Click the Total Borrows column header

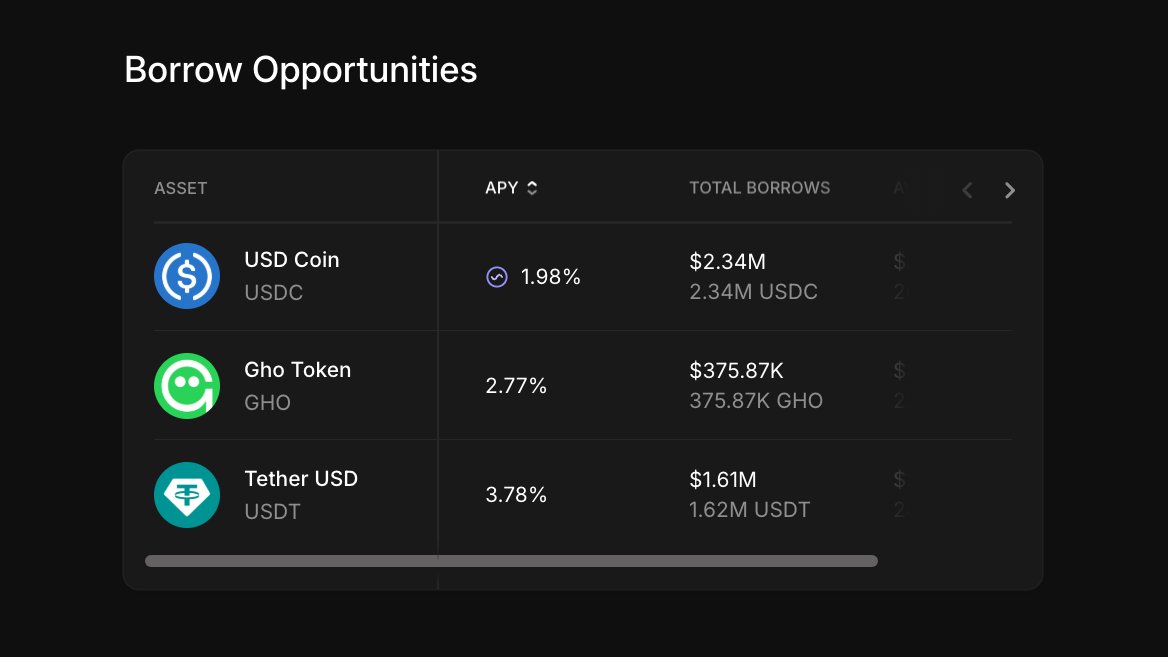coord(759,188)
